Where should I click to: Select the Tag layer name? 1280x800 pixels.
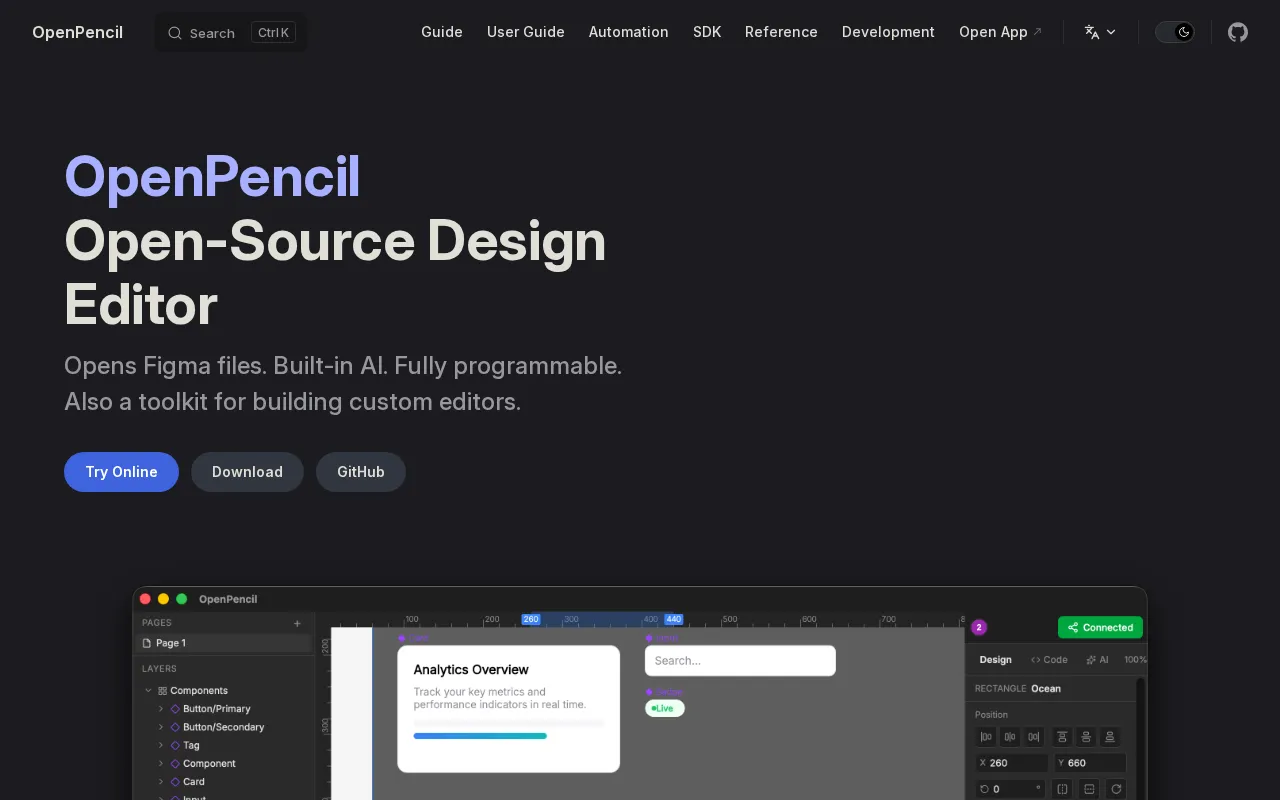coord(191,745)
